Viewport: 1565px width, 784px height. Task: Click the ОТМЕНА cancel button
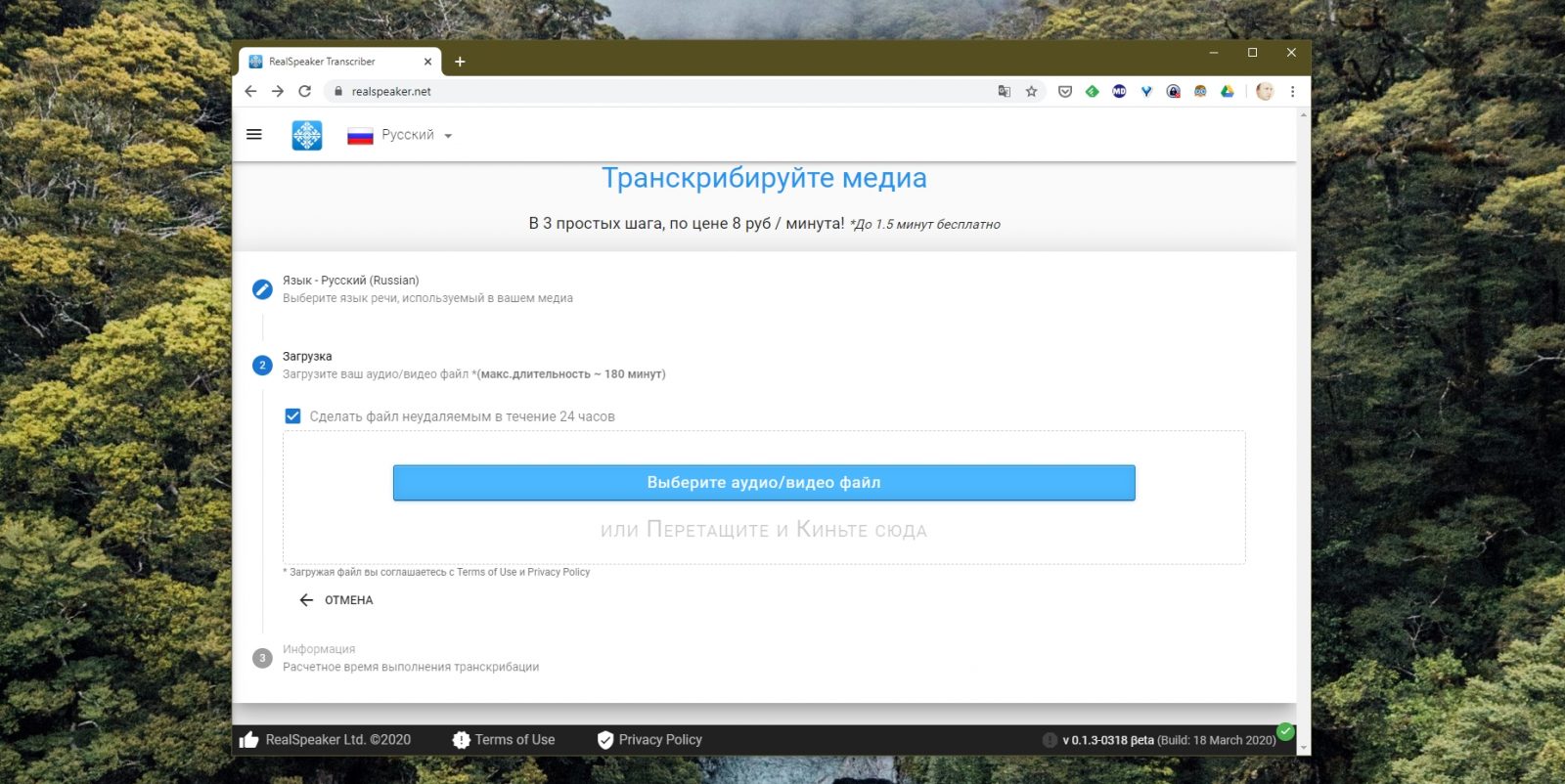coord(336,600)
